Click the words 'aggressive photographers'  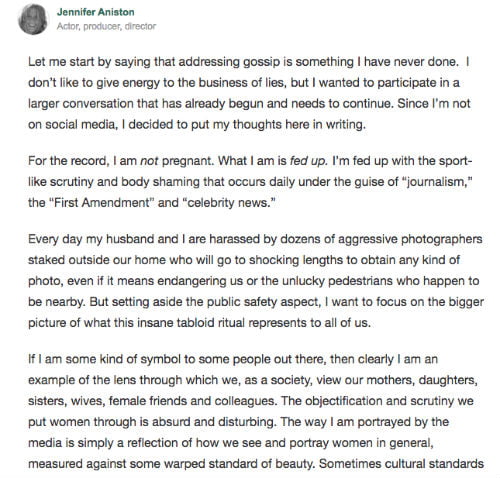[410, 239]
